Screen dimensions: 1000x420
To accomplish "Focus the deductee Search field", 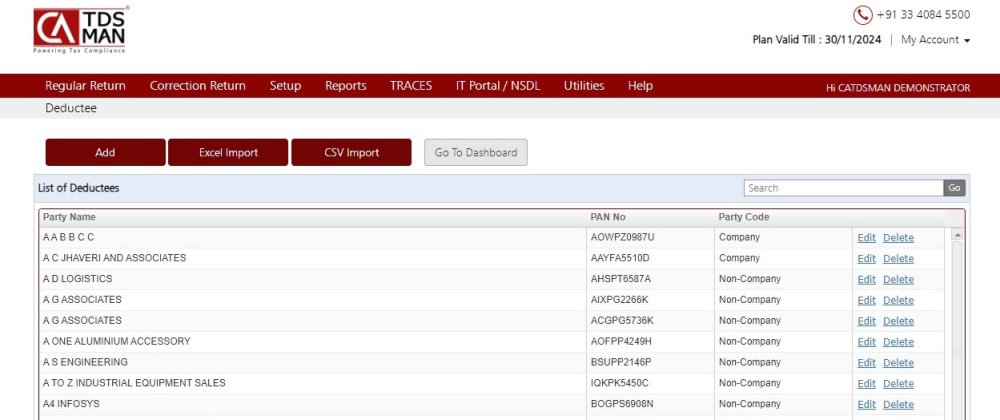I will 843,188.
